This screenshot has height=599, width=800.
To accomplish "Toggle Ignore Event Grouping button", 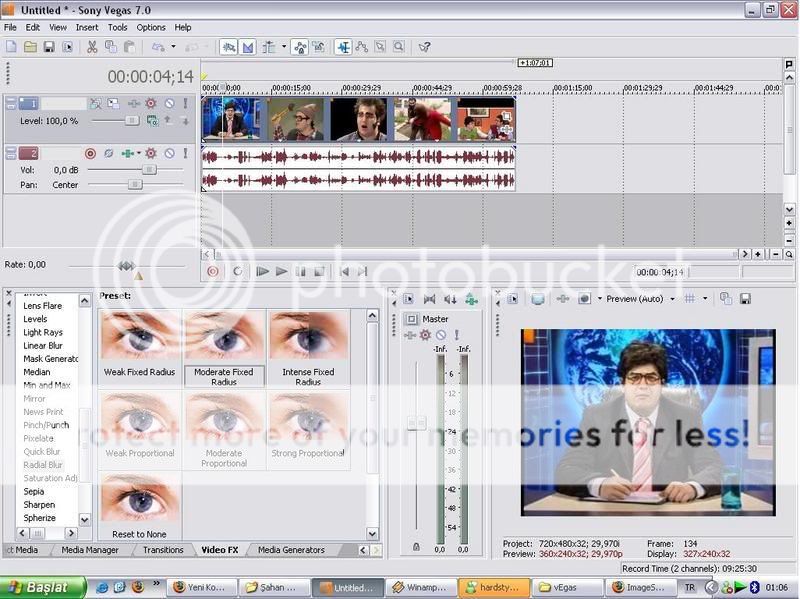I will pyautogui.click(x=319, y=47).
